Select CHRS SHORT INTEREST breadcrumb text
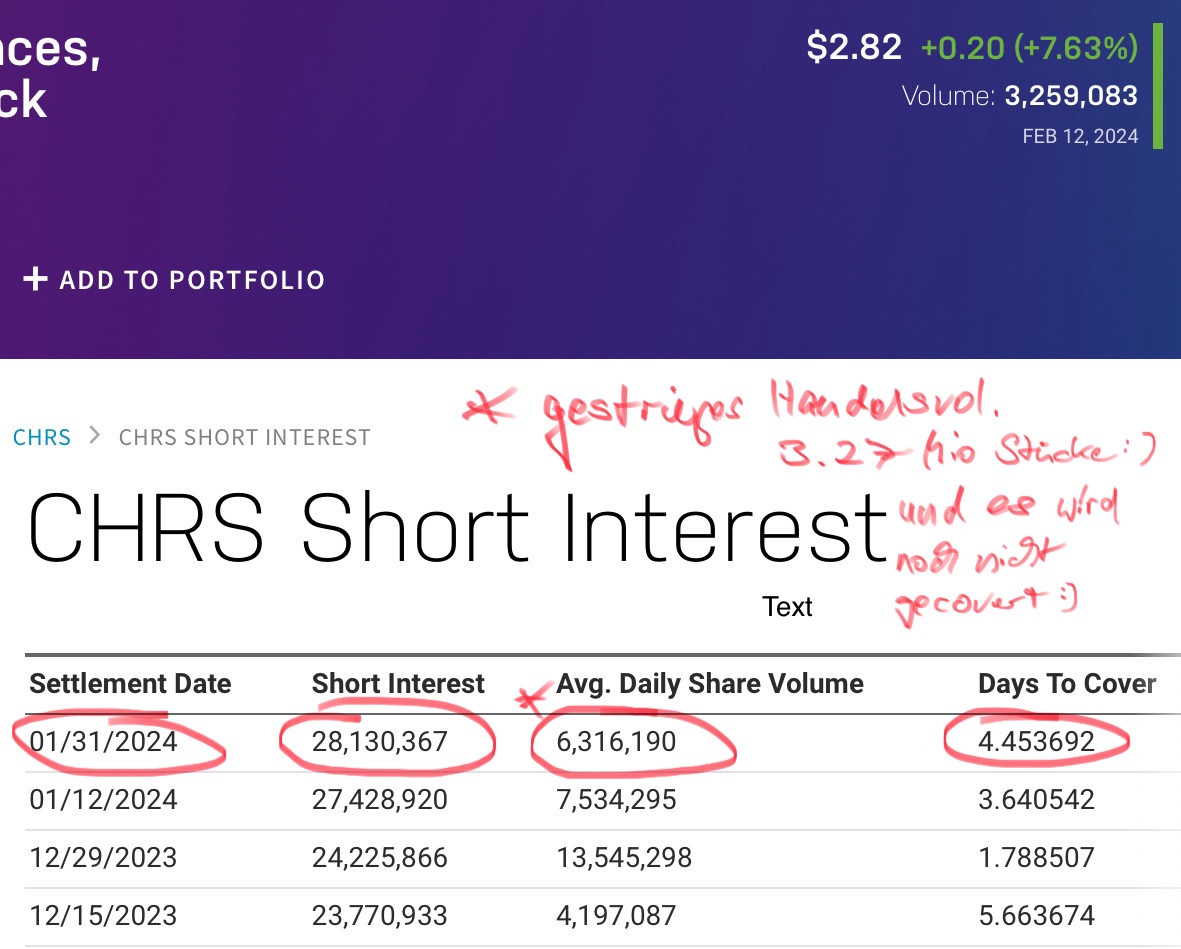The height and width of the screenshot is (949, 1181). coord(245,437)
